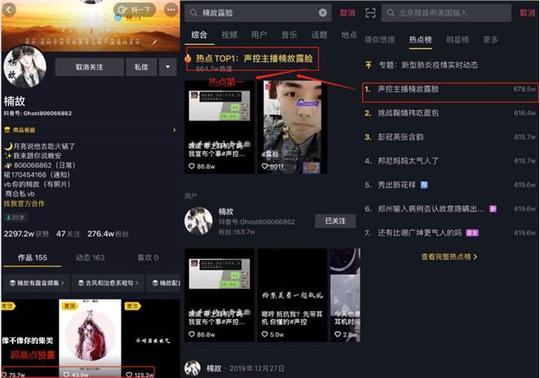Click 取消 beside the 楠故露脸 search

[347, 13]
